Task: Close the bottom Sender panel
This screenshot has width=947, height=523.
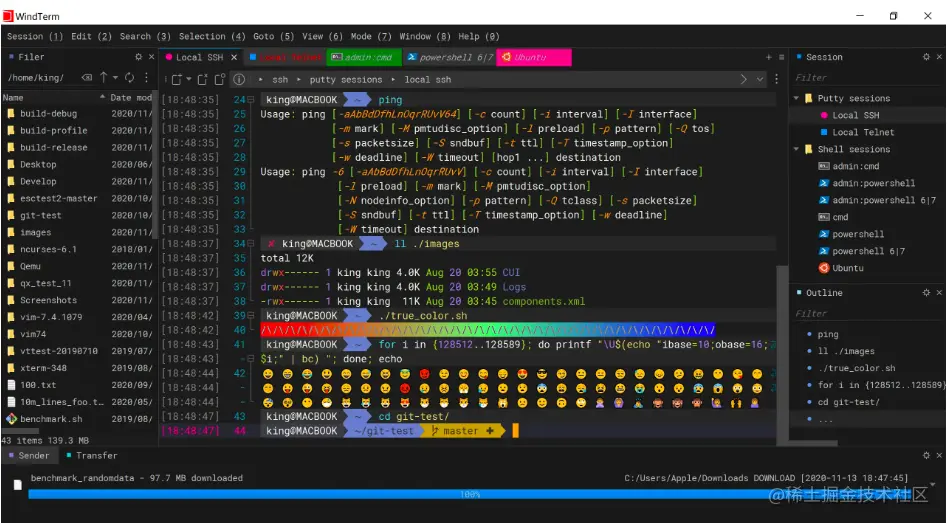Action: pyautogui.click(x=939, y=455)
